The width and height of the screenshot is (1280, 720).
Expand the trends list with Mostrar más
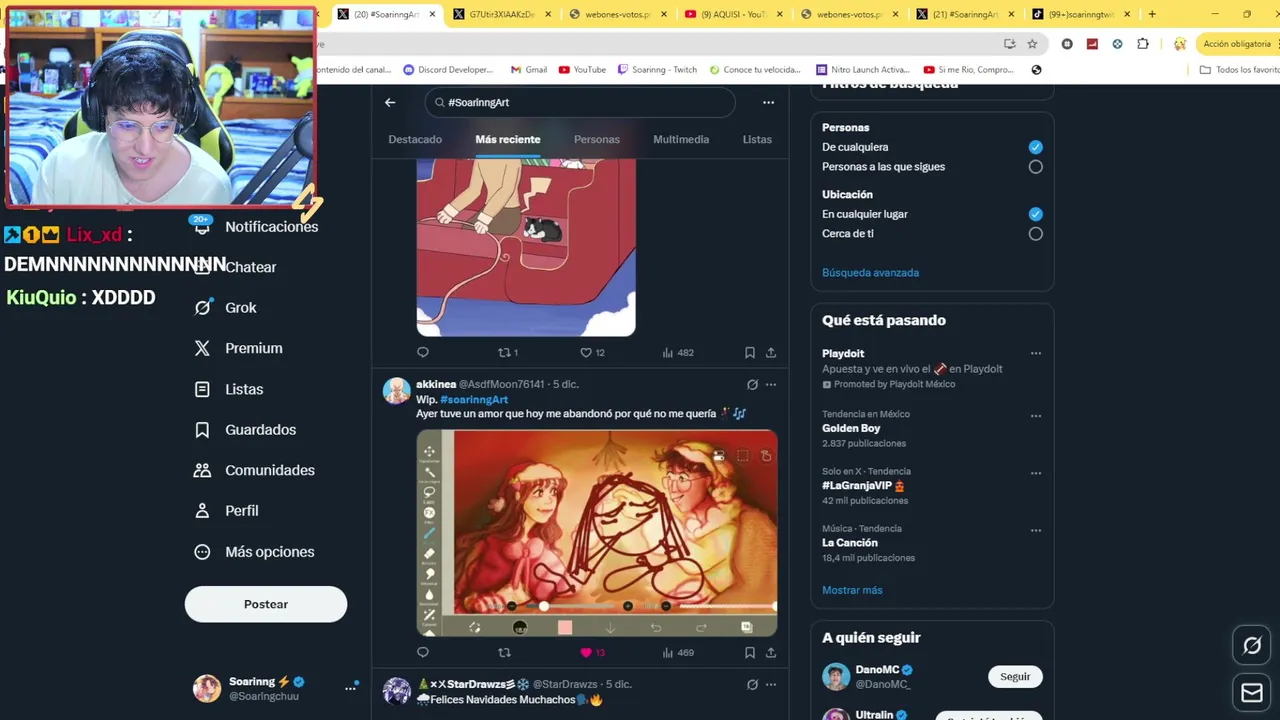click(852, 590)
